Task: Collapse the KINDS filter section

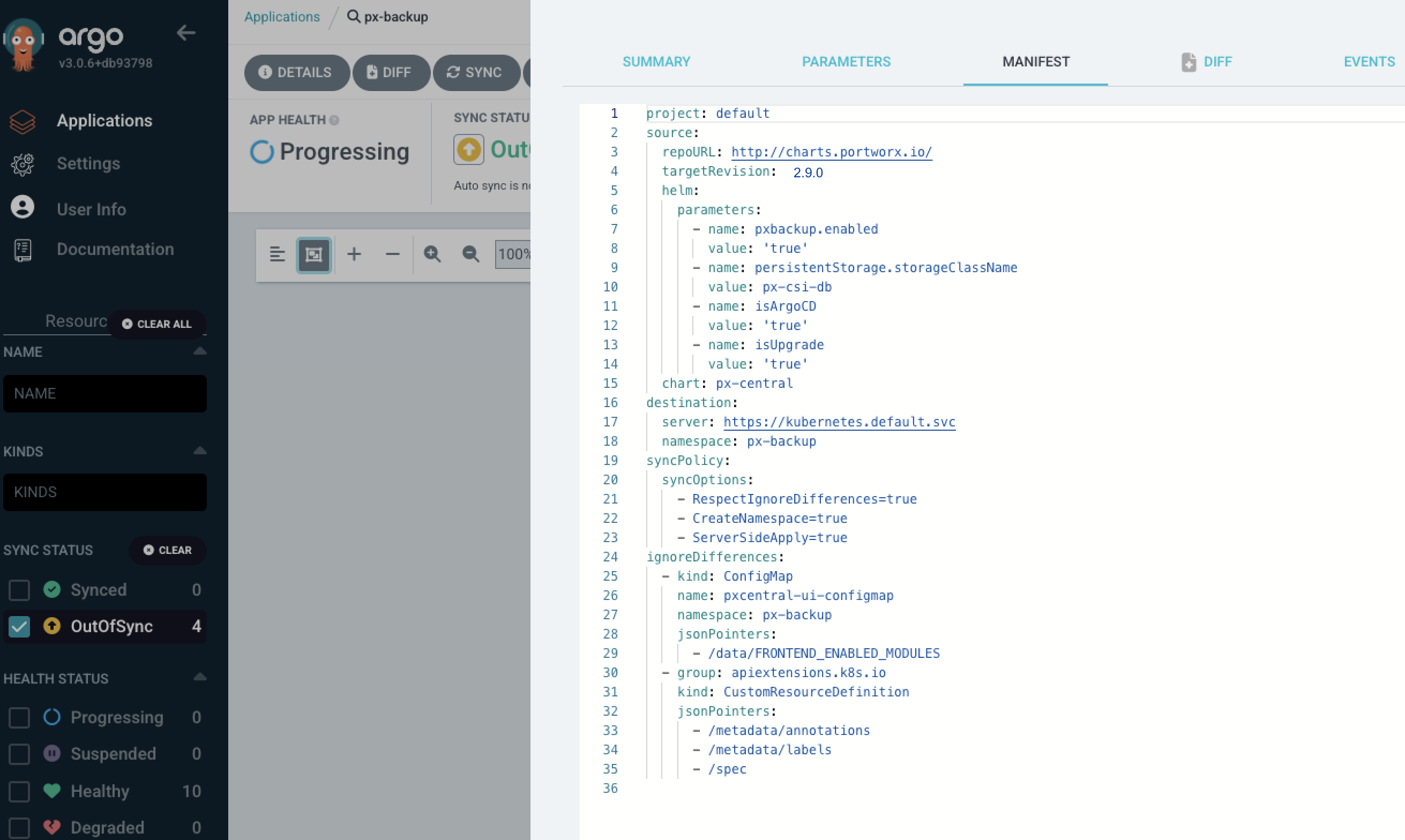Action: click(200, 451)
